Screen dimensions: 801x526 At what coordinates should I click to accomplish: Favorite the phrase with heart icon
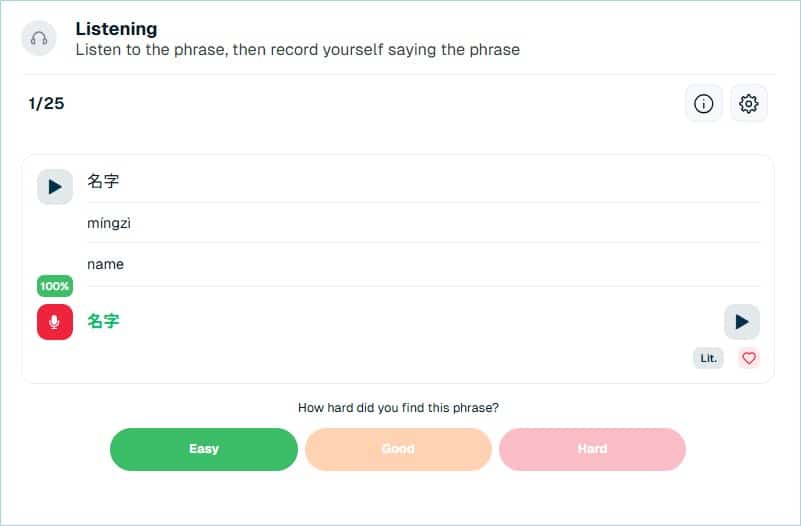point(749,358)
